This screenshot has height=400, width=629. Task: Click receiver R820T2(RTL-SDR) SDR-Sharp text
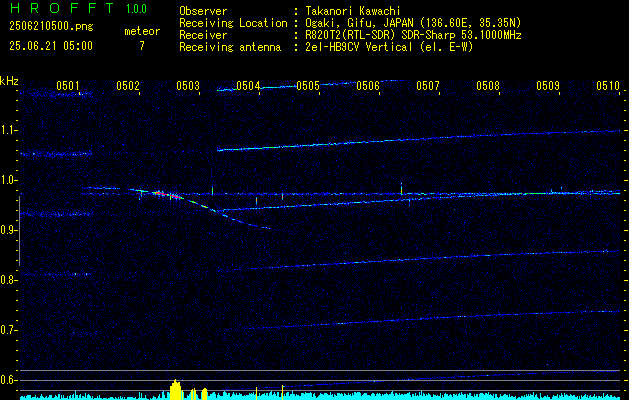point(413,35)
